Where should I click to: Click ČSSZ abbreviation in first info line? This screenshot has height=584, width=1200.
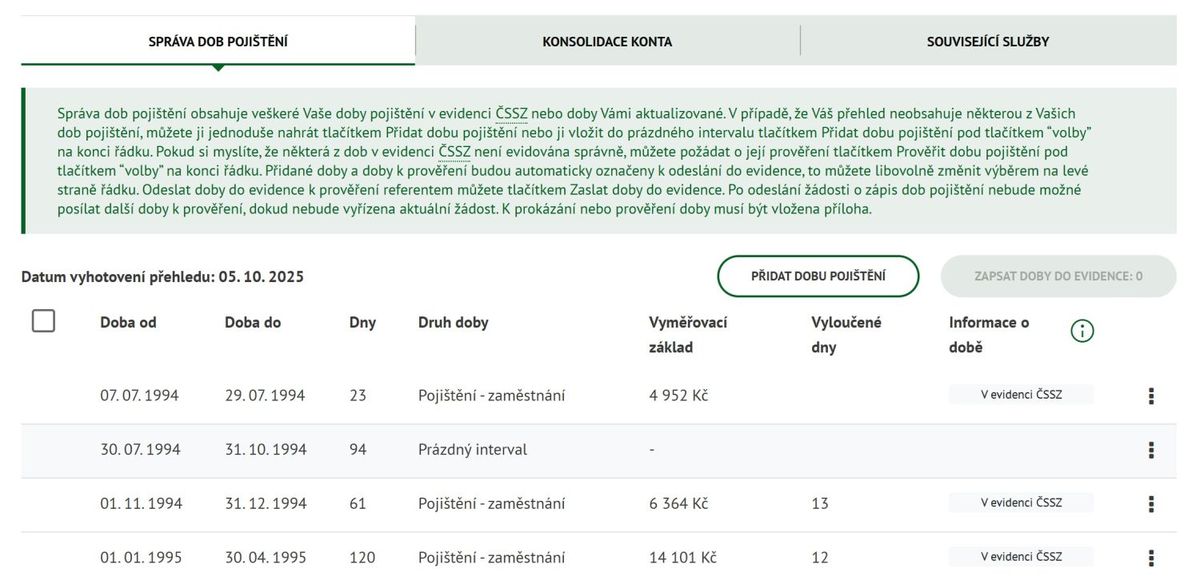pyautogui.click(x=512, y=114)
